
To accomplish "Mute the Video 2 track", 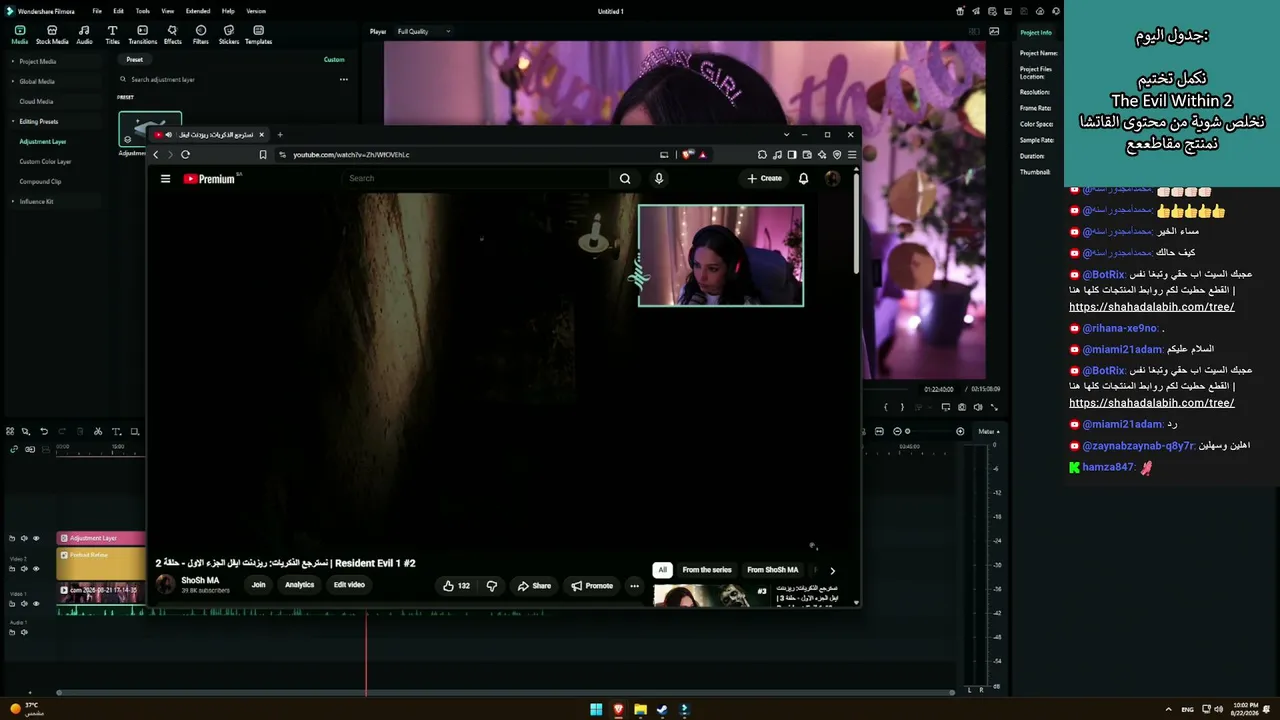I will tap(24, 569).
